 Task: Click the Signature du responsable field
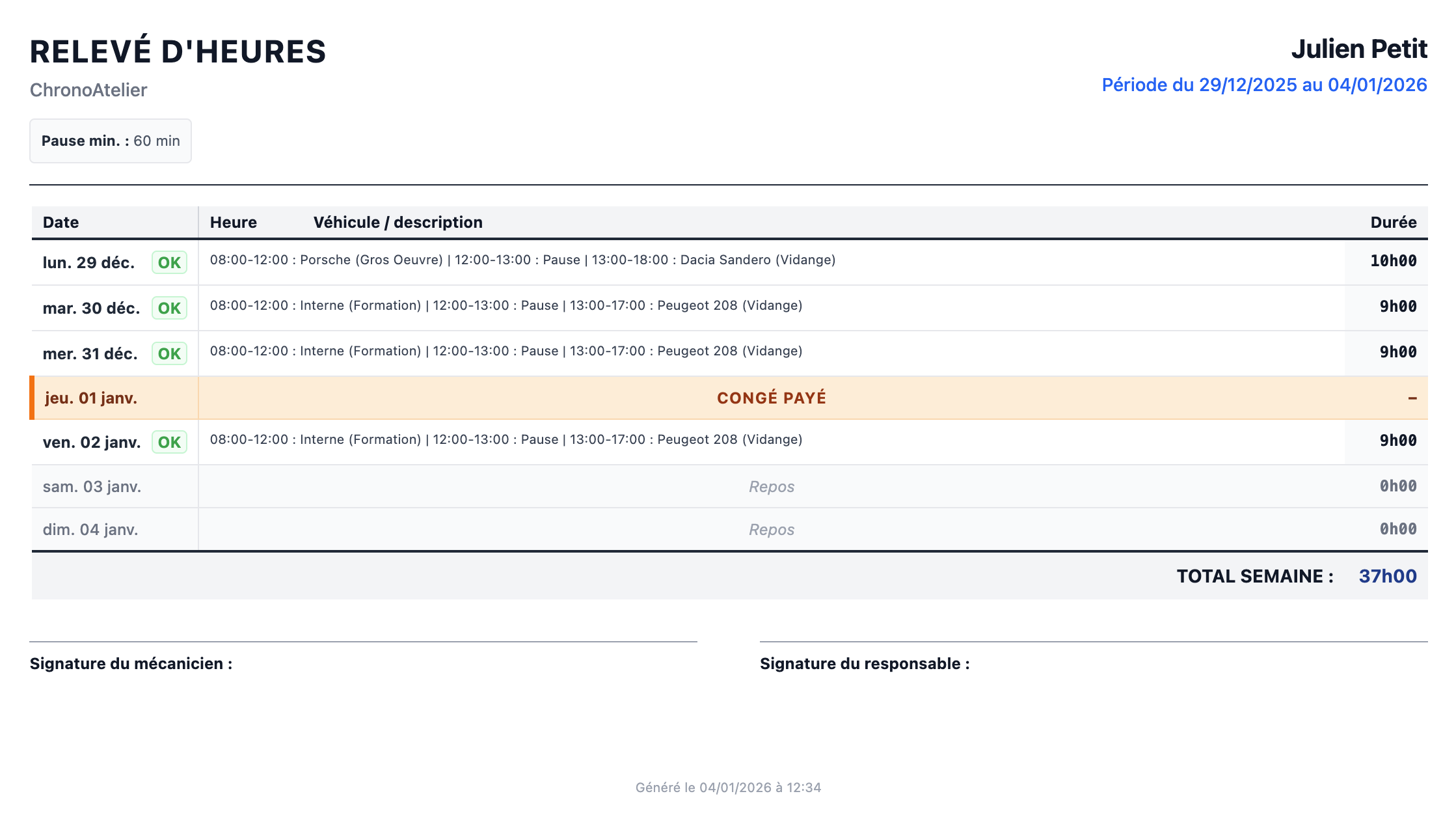tap(865, 663)
